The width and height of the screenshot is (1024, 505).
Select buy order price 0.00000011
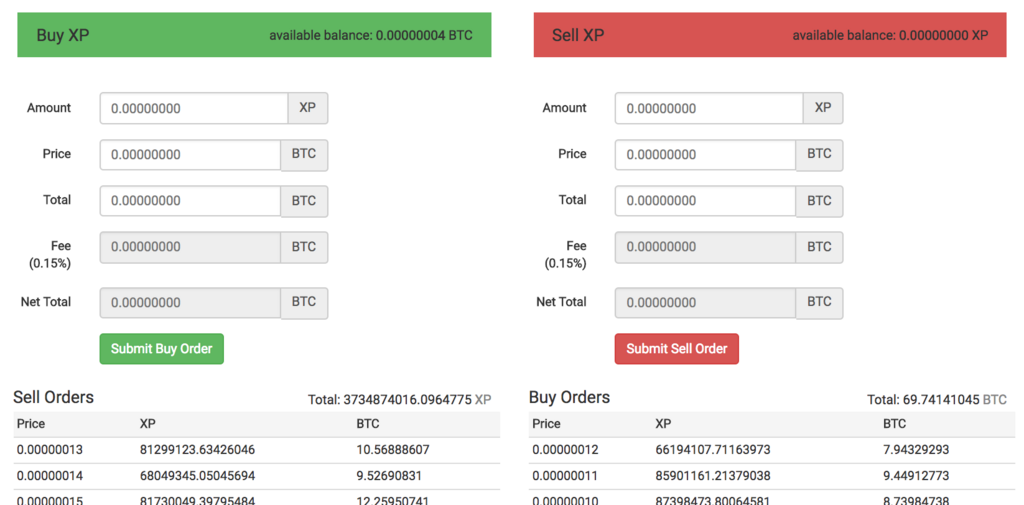coord(565,476)
